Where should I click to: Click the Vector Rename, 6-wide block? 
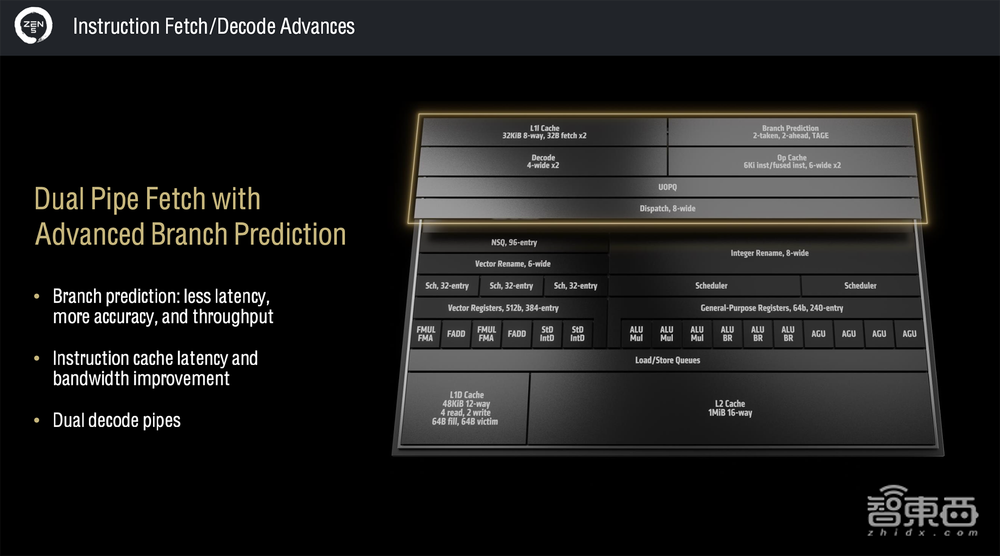tap(513, 264)
